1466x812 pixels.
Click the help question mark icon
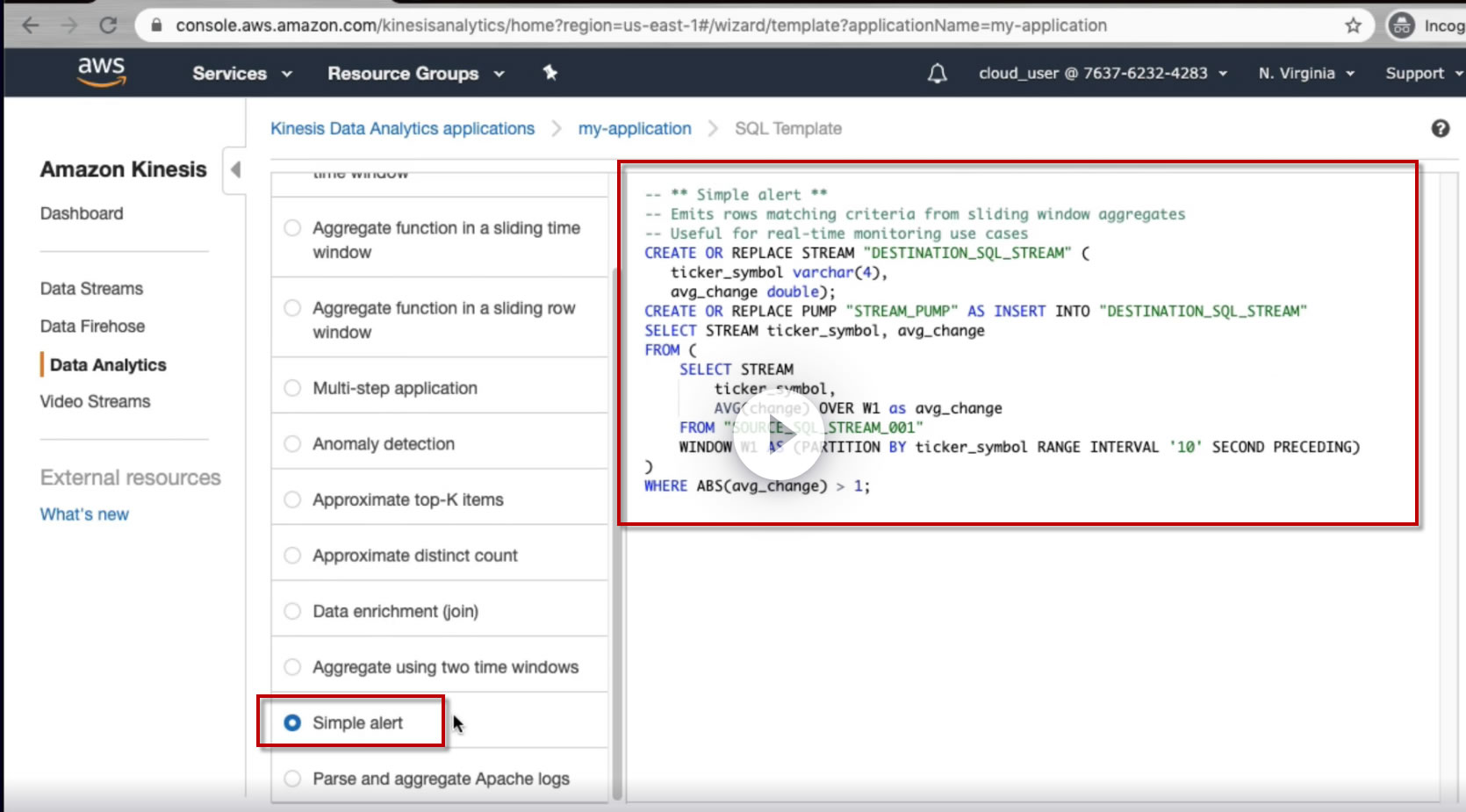(1440, 129)
